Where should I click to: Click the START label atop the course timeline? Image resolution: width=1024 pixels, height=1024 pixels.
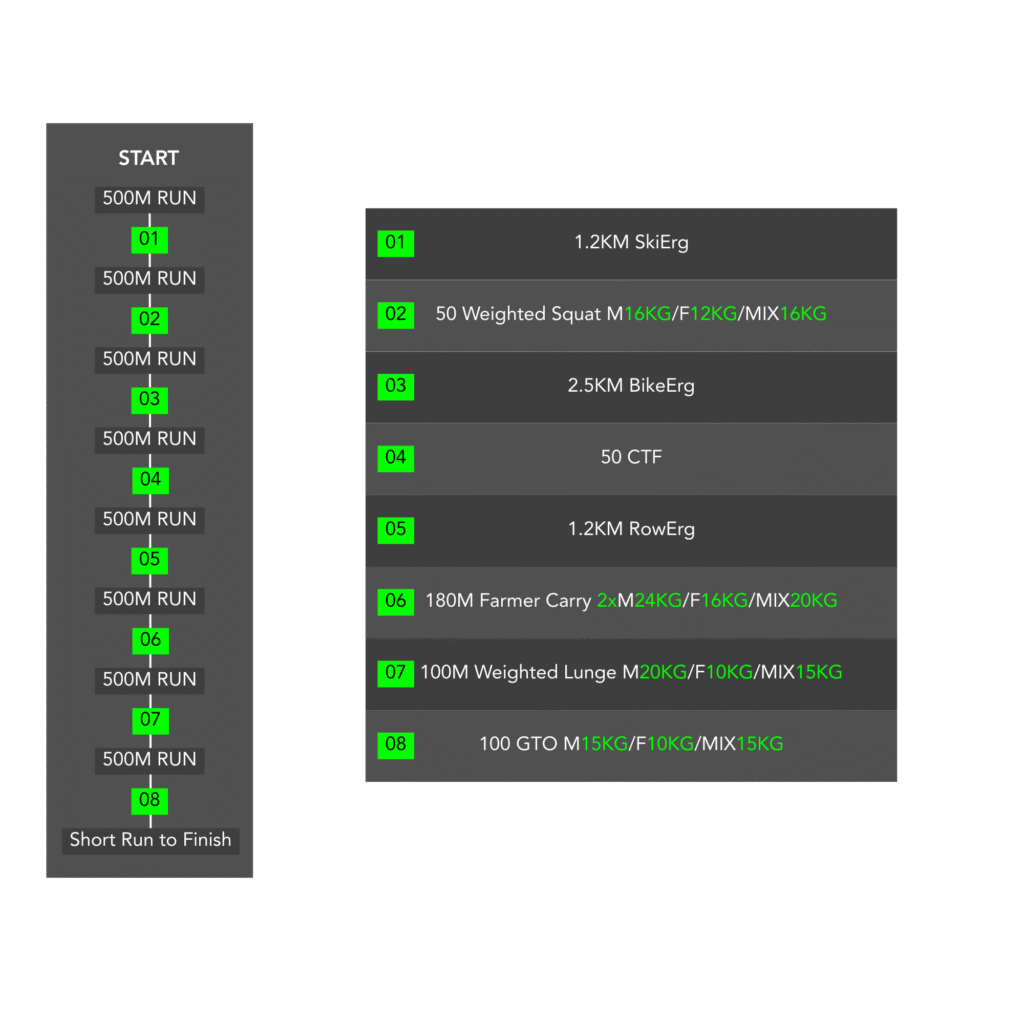pyautogui.click(x=149, y=158)
